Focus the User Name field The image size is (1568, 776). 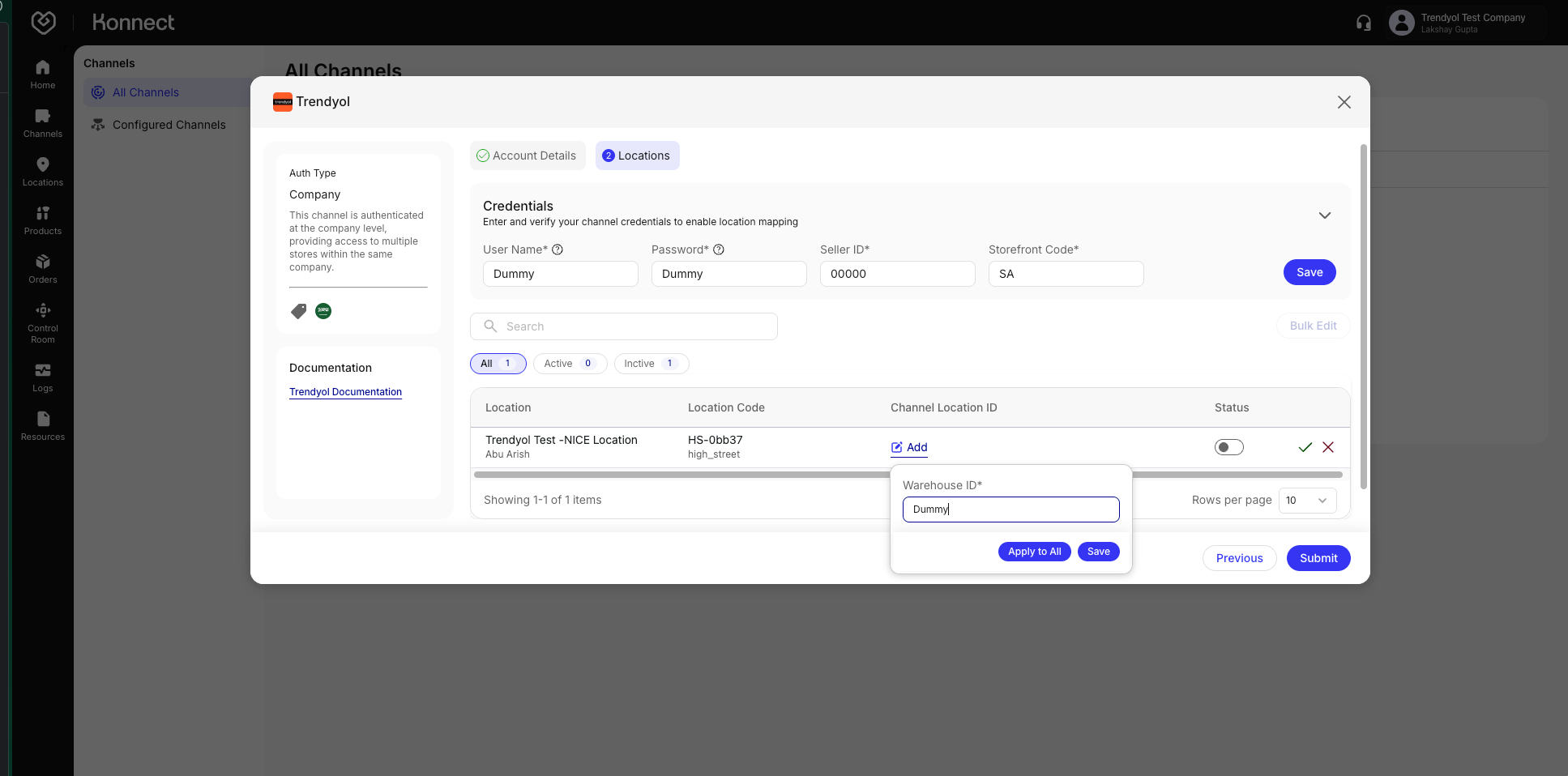[561, 274]
